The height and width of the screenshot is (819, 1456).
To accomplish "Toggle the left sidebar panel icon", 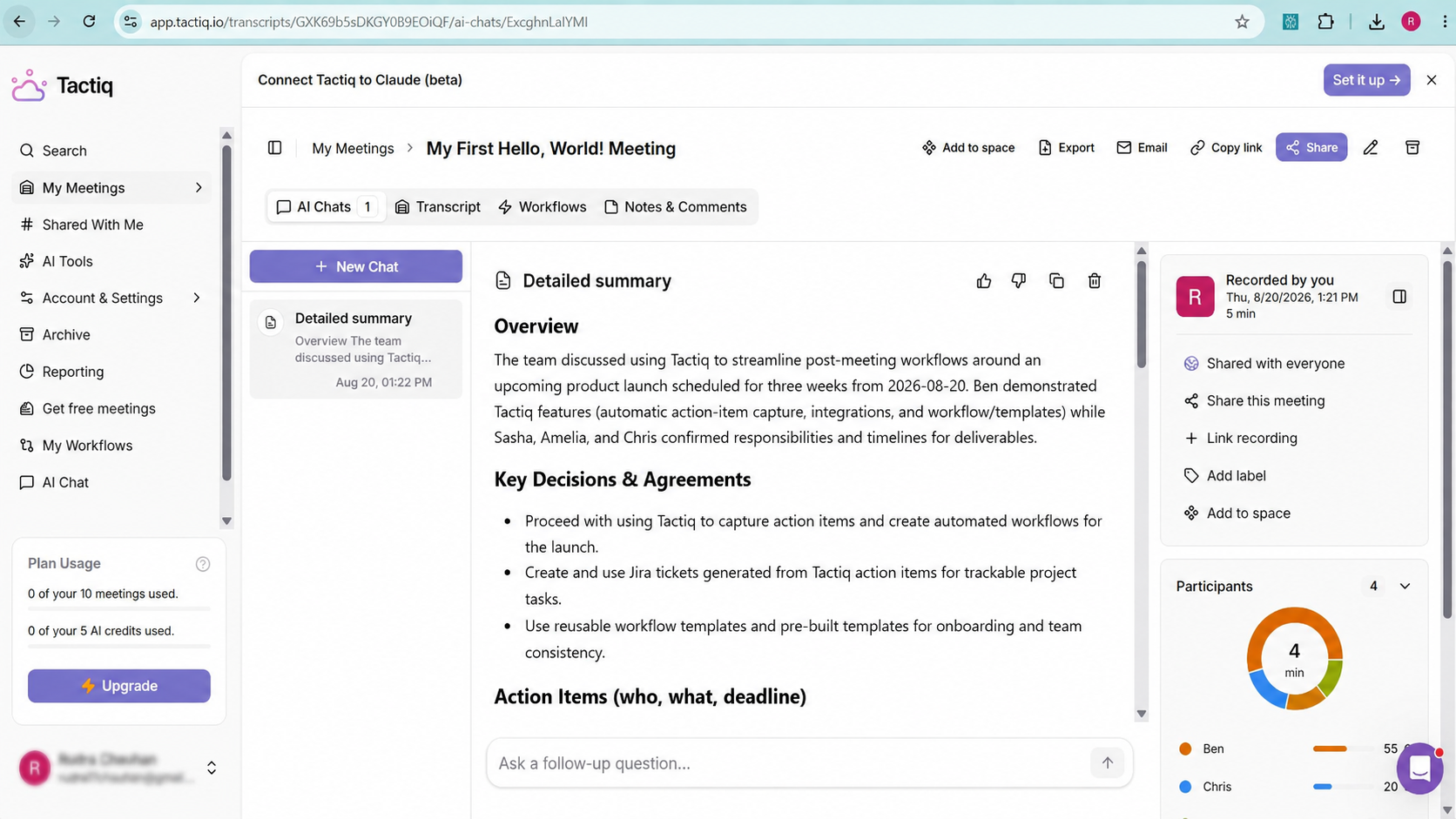I will [x=275, y=148].
